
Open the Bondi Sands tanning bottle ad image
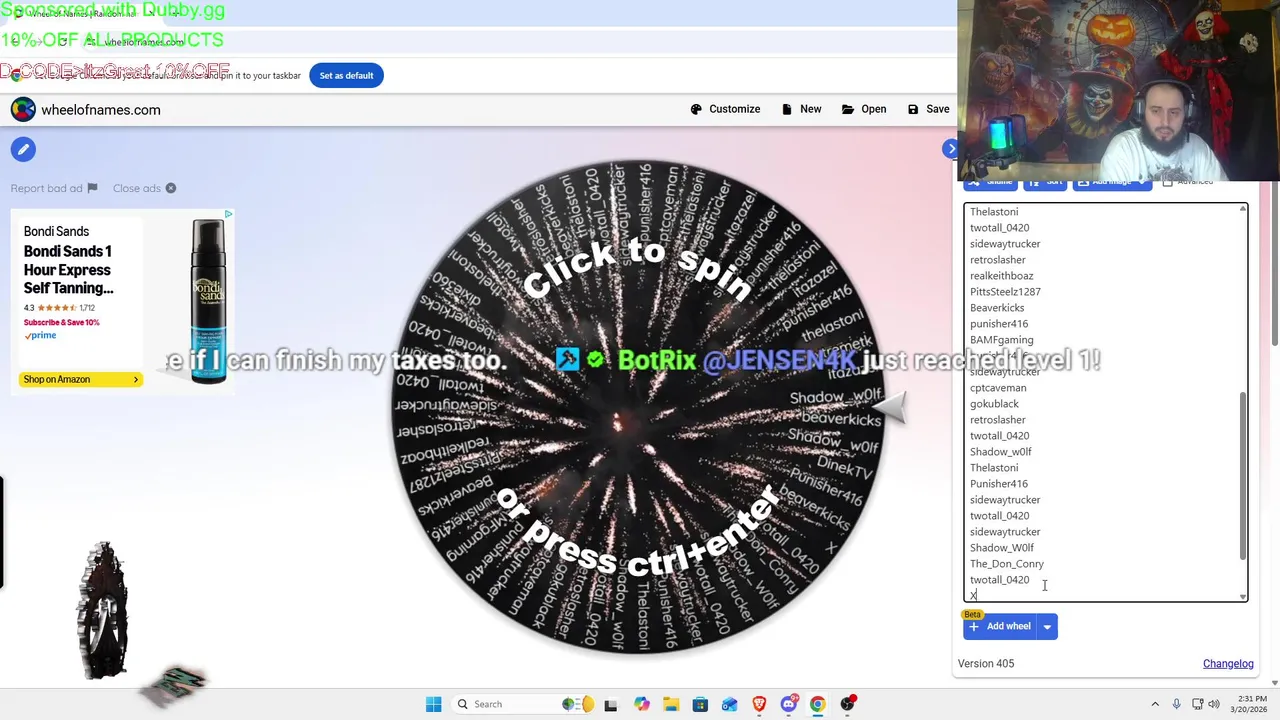[208, 301]
